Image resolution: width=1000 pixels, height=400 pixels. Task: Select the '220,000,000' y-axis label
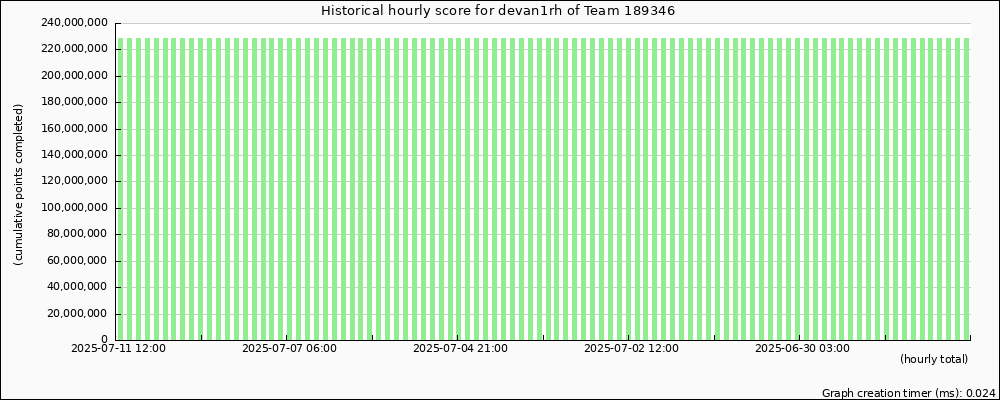click(x=77, y=50)
